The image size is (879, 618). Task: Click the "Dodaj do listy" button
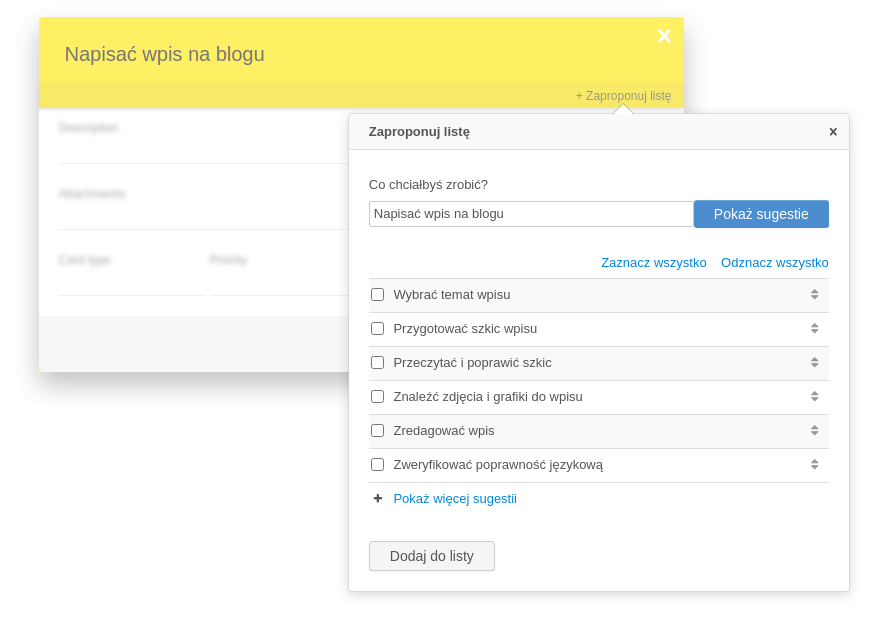431,555
